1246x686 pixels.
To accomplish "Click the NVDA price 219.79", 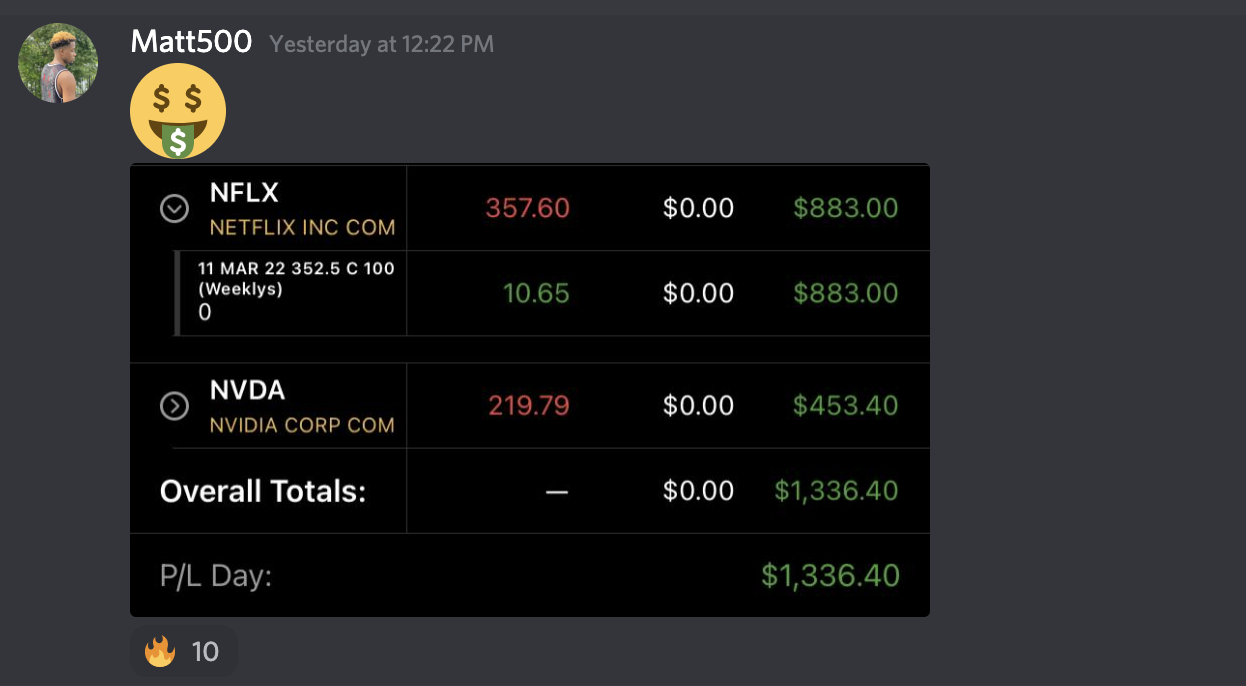I will coord(528,406).
